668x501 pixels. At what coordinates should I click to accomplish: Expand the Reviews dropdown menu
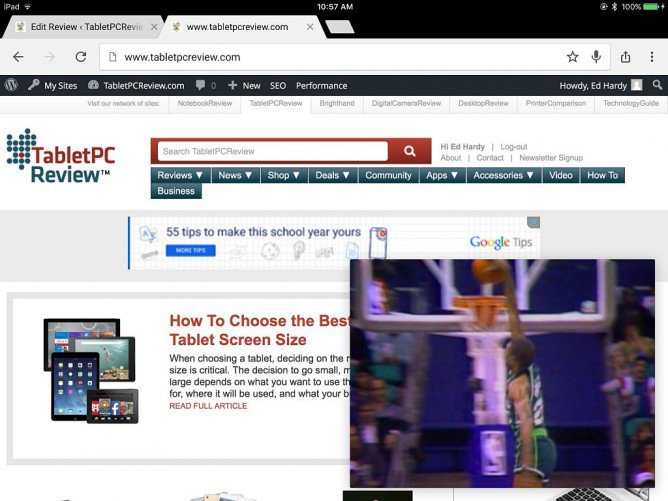tap(180, 175)
